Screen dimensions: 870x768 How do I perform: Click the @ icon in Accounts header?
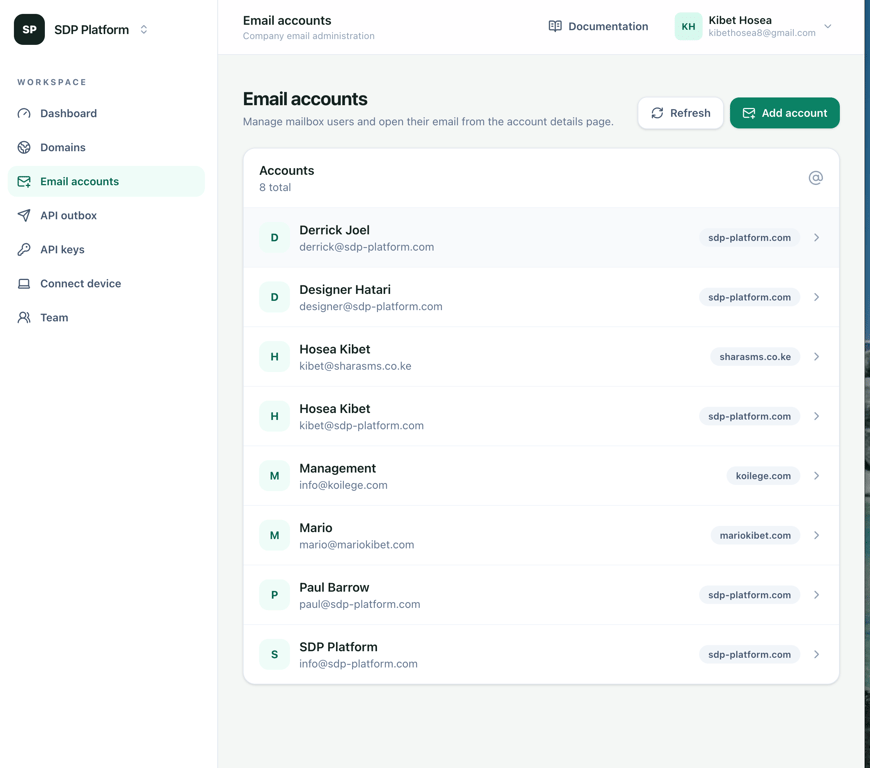coord(816,178)
